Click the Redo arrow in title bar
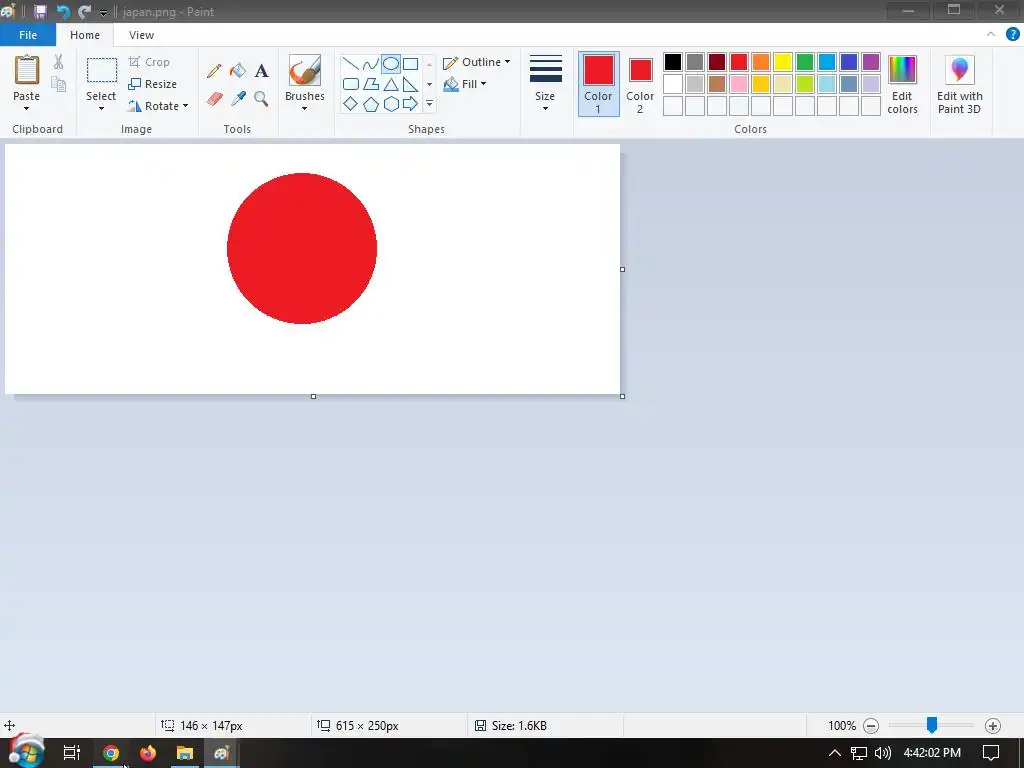 84,12
